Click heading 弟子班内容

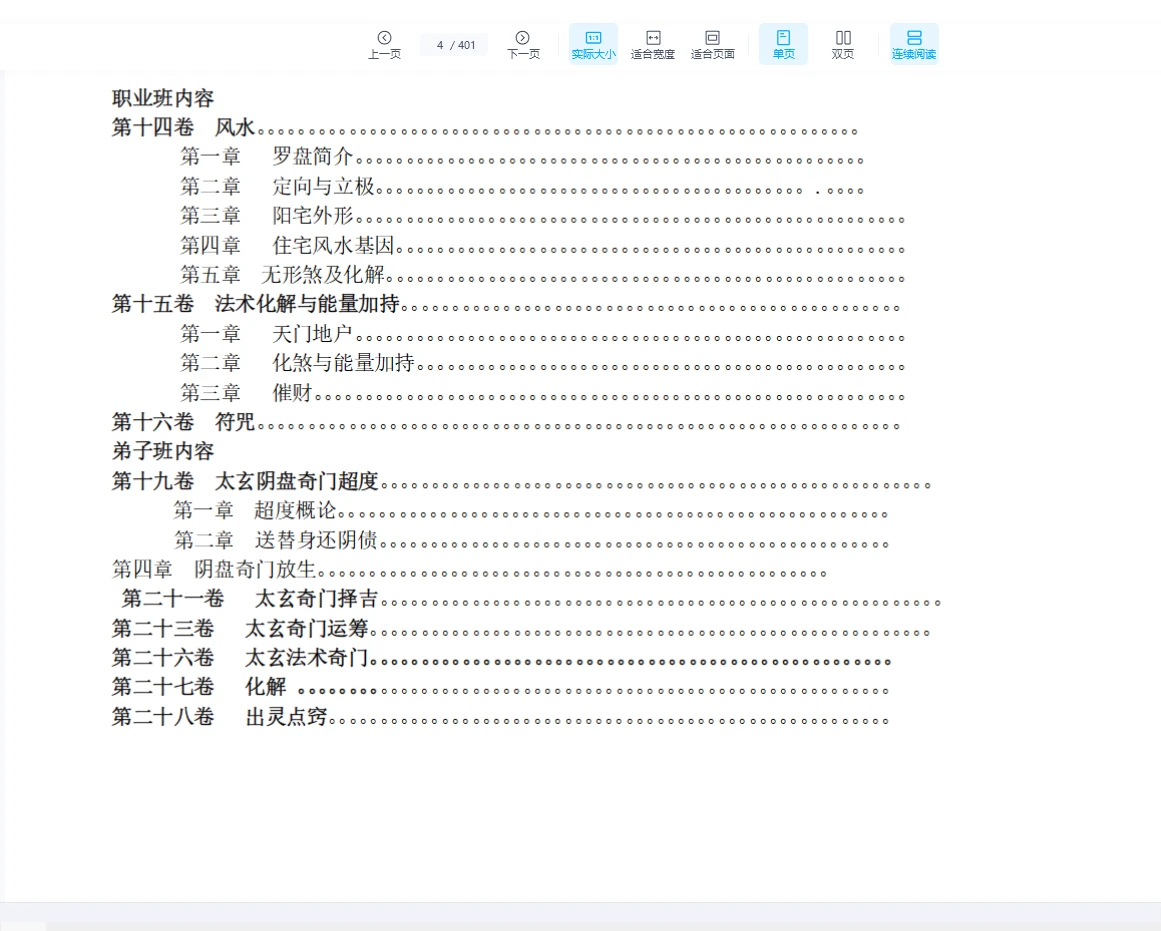tap(163, 451)
